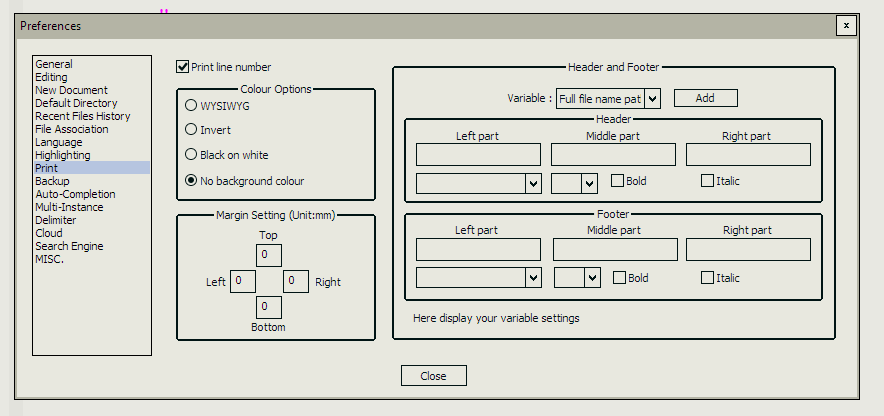Click the Left margin field
Screen dimensions: 884x416
click(243, 281)
